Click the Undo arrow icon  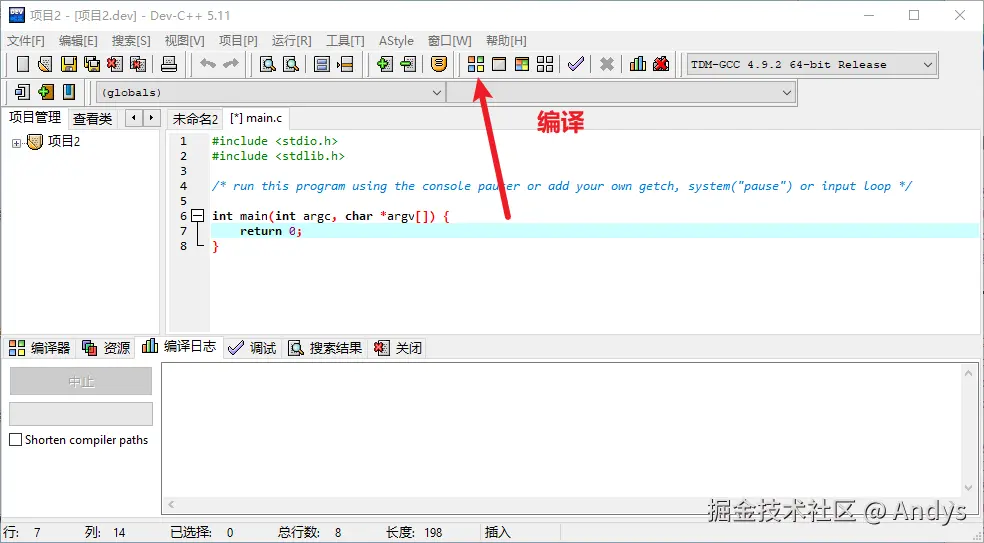[x=208, y=64]
